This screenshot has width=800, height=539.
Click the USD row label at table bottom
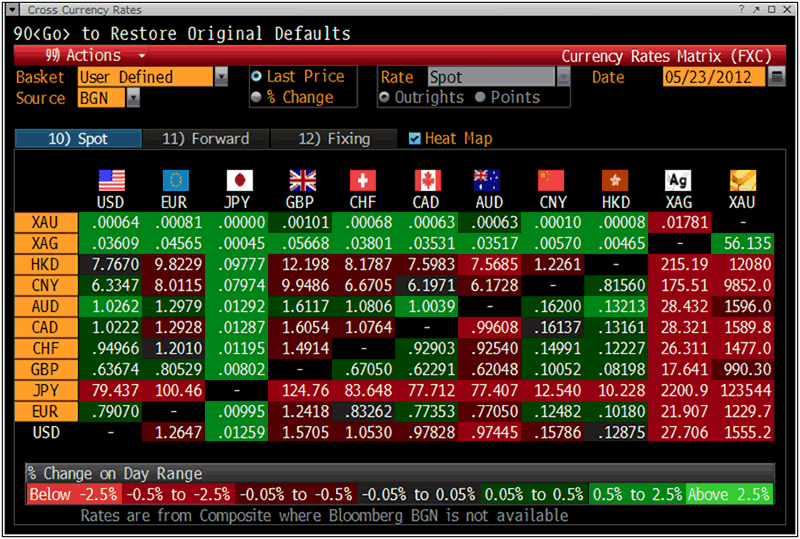coord(46,432)
